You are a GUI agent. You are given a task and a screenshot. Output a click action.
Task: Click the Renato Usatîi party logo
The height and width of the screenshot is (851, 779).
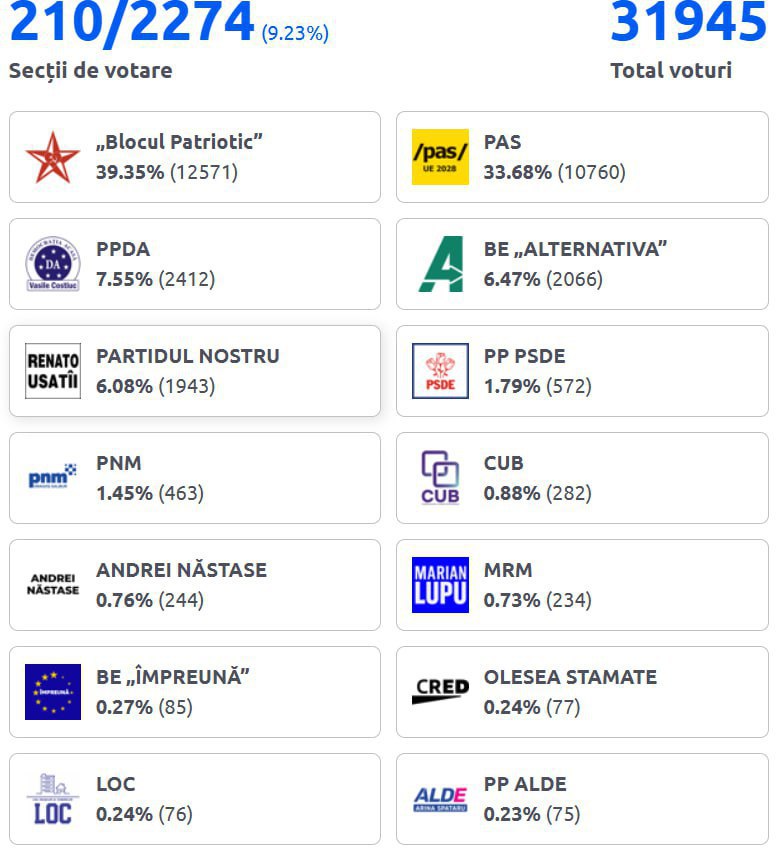click(x=52, y=371)
